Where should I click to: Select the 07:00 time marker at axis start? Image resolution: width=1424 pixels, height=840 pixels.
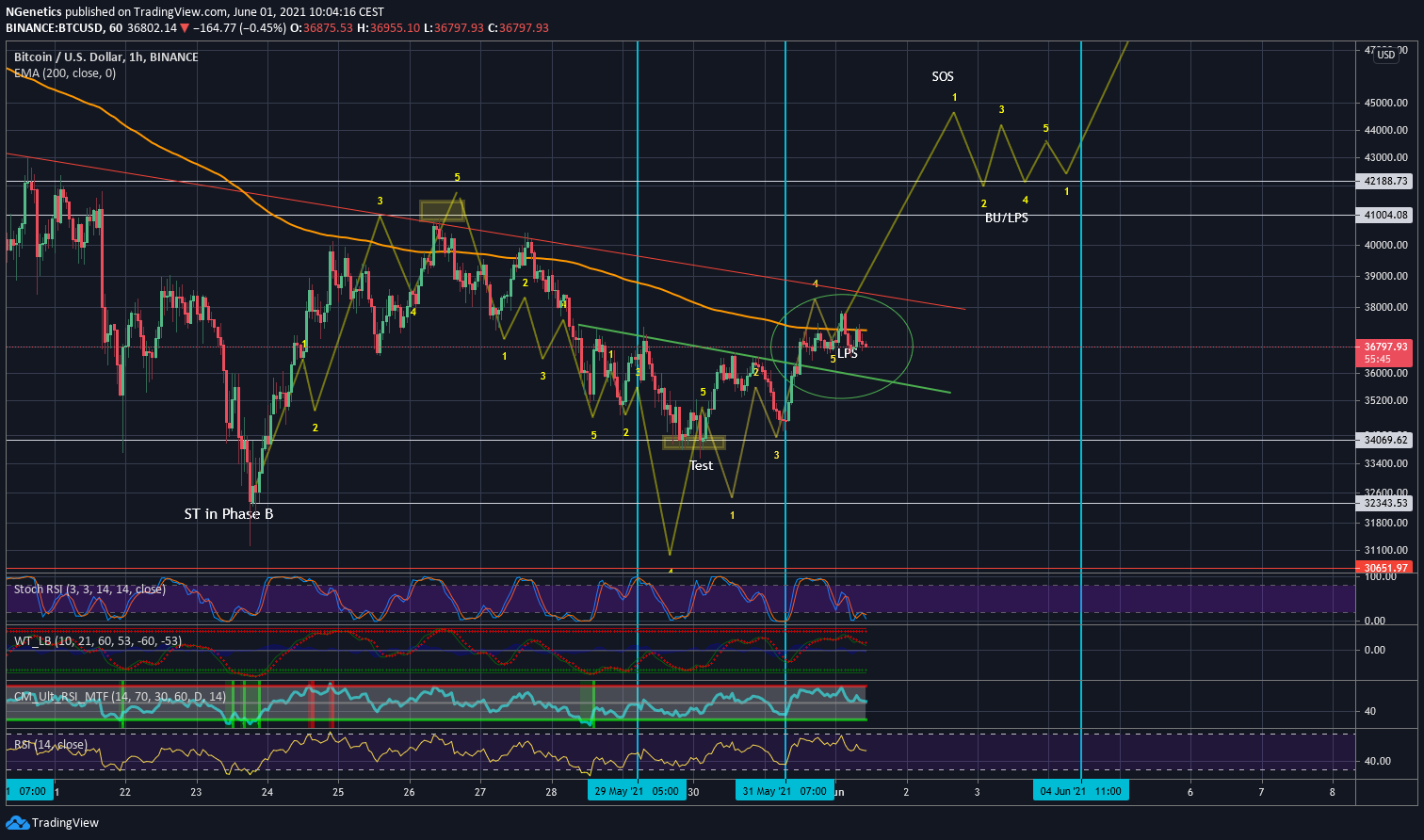tap(30, 791)
